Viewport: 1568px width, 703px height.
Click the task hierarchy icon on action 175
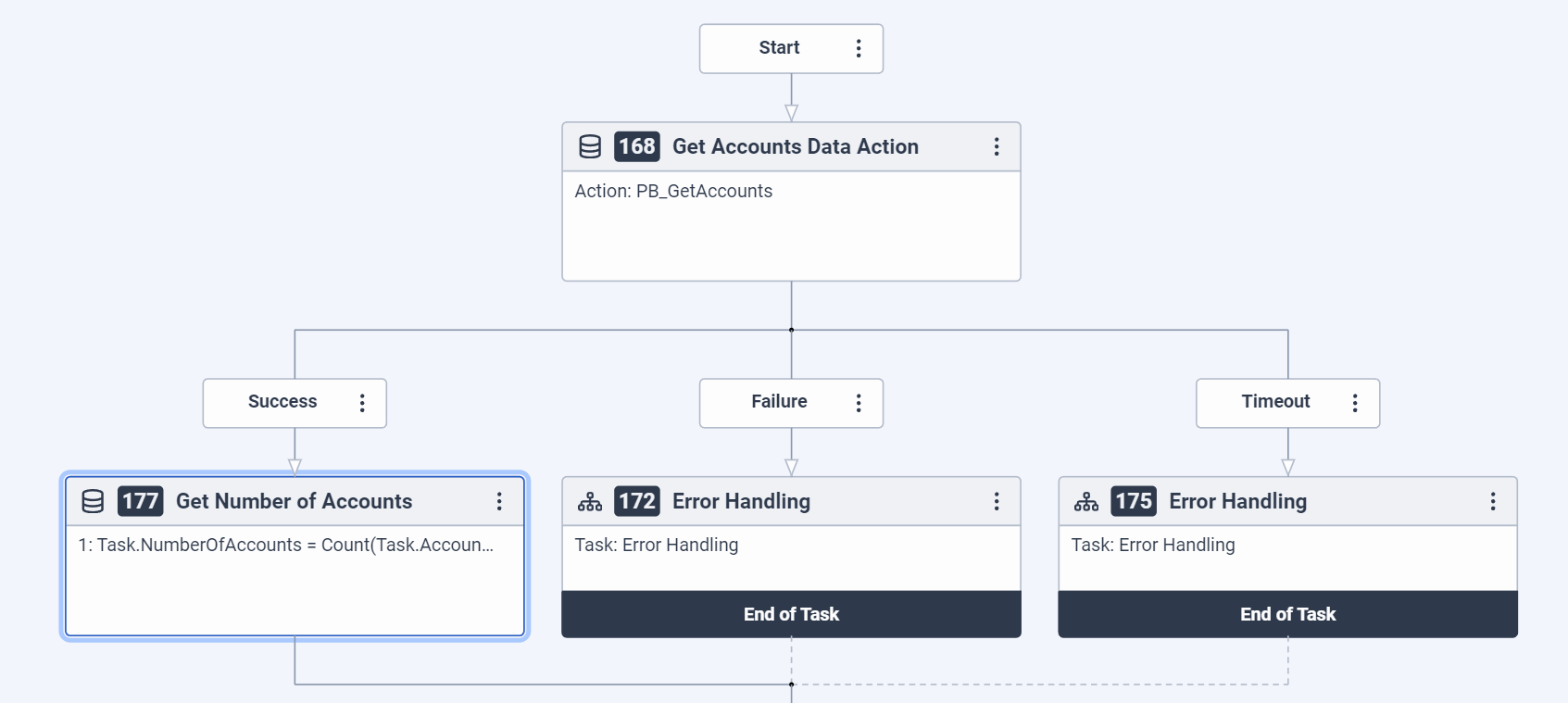click(1086, 501)
